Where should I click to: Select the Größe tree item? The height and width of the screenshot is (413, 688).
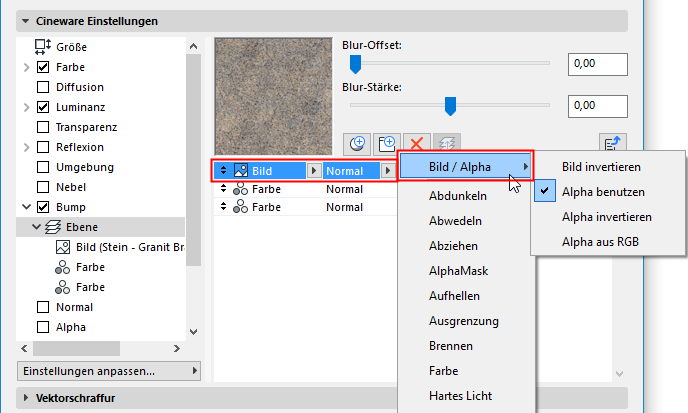[71, 47]
